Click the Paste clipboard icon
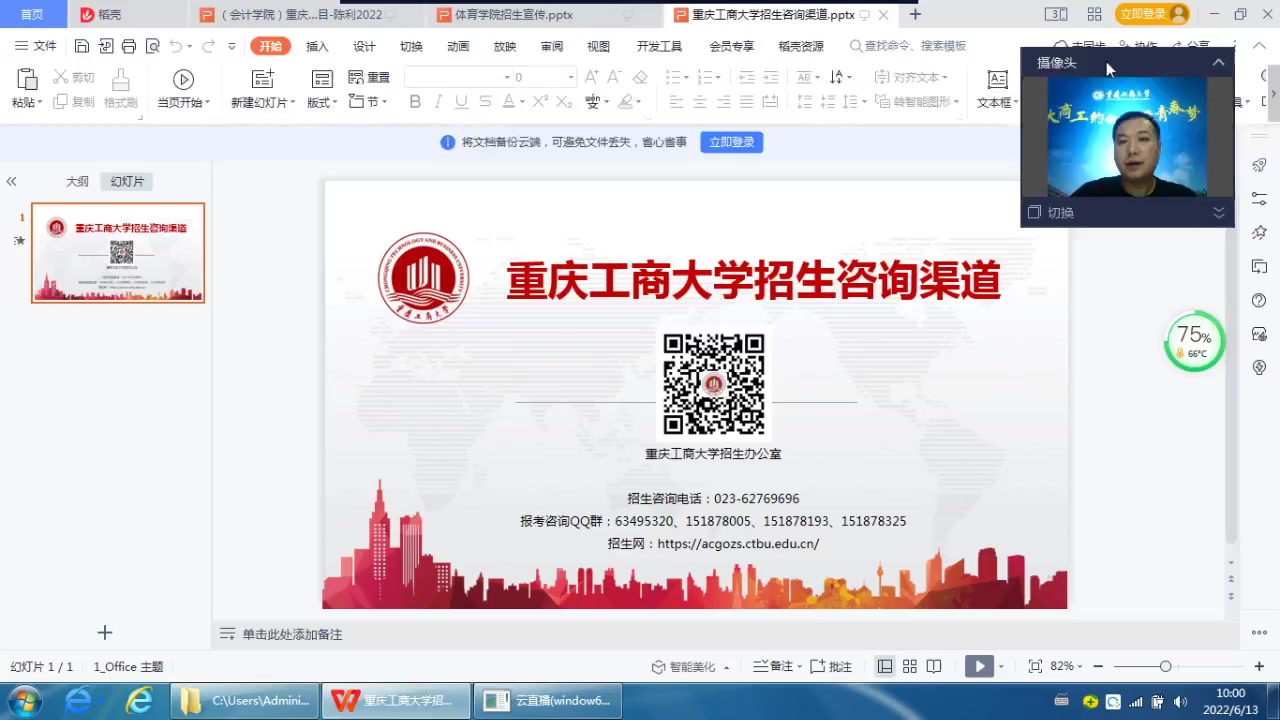 pyautogui.click(x=27, y=80)
